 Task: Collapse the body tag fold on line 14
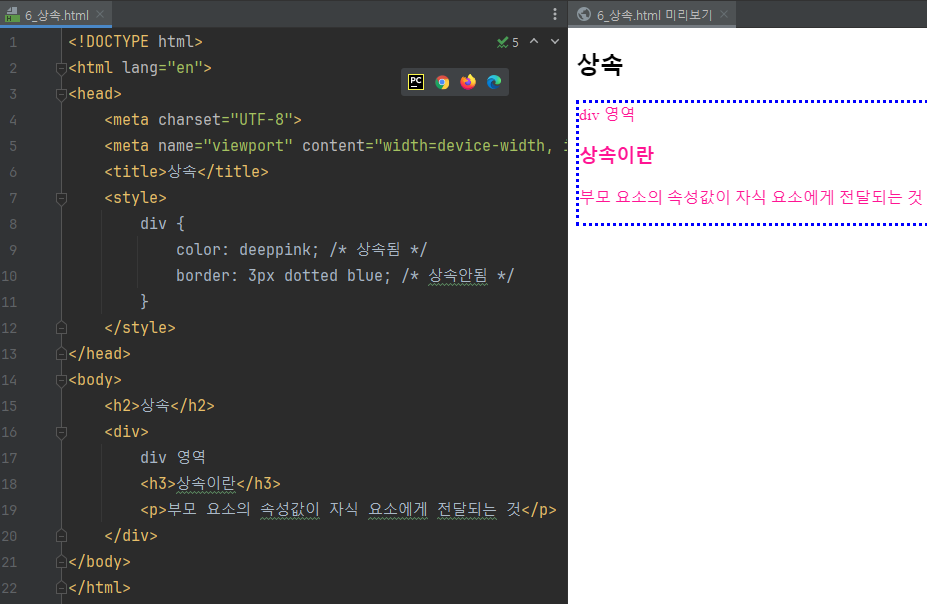pos(61,380)
